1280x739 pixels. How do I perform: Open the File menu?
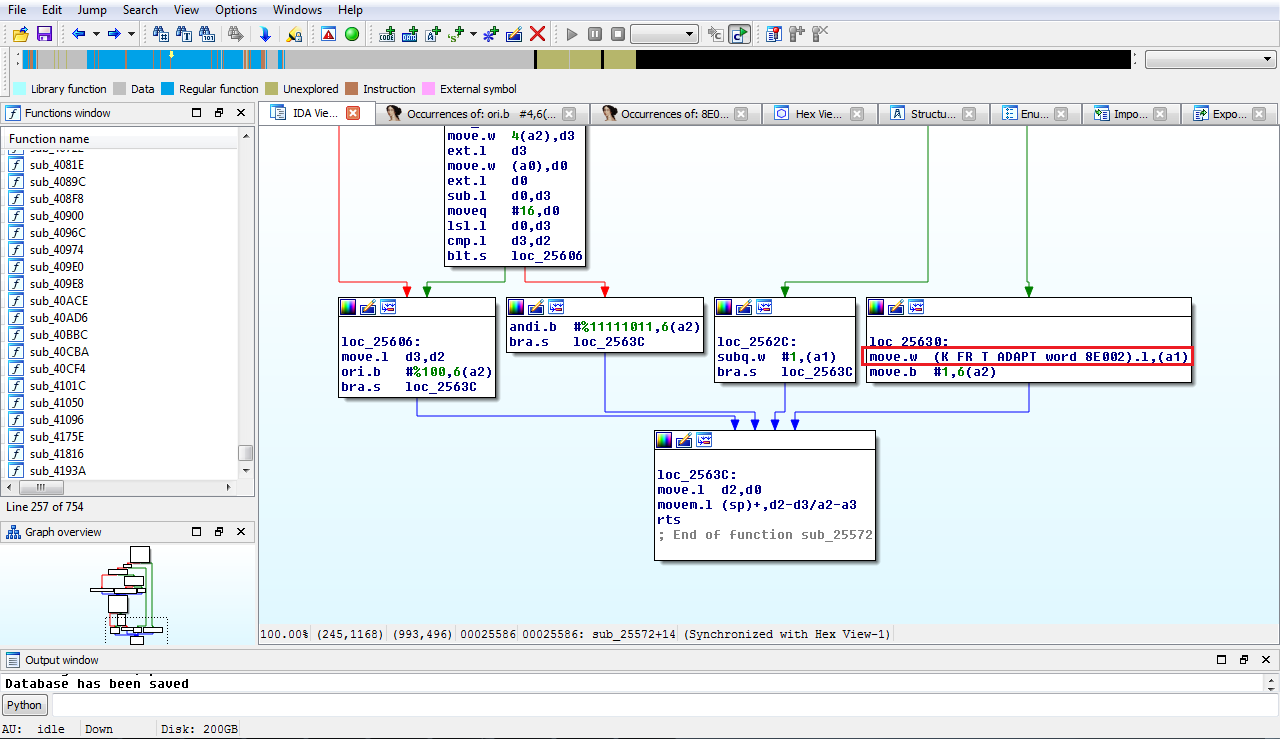(x=17, y=10)
